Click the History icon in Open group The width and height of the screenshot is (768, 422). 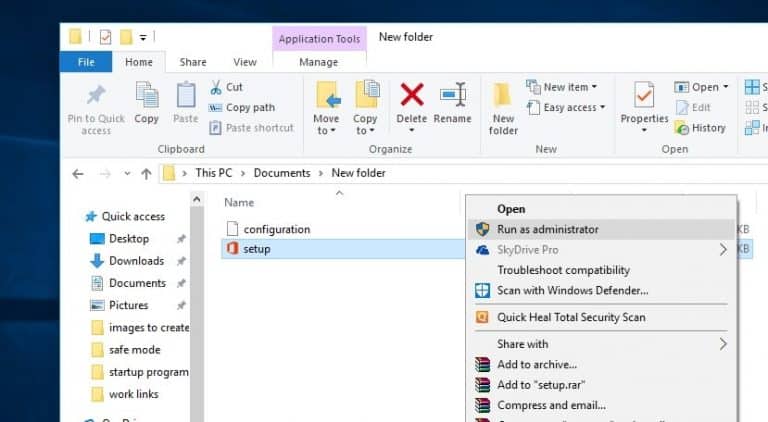[683, 128]
